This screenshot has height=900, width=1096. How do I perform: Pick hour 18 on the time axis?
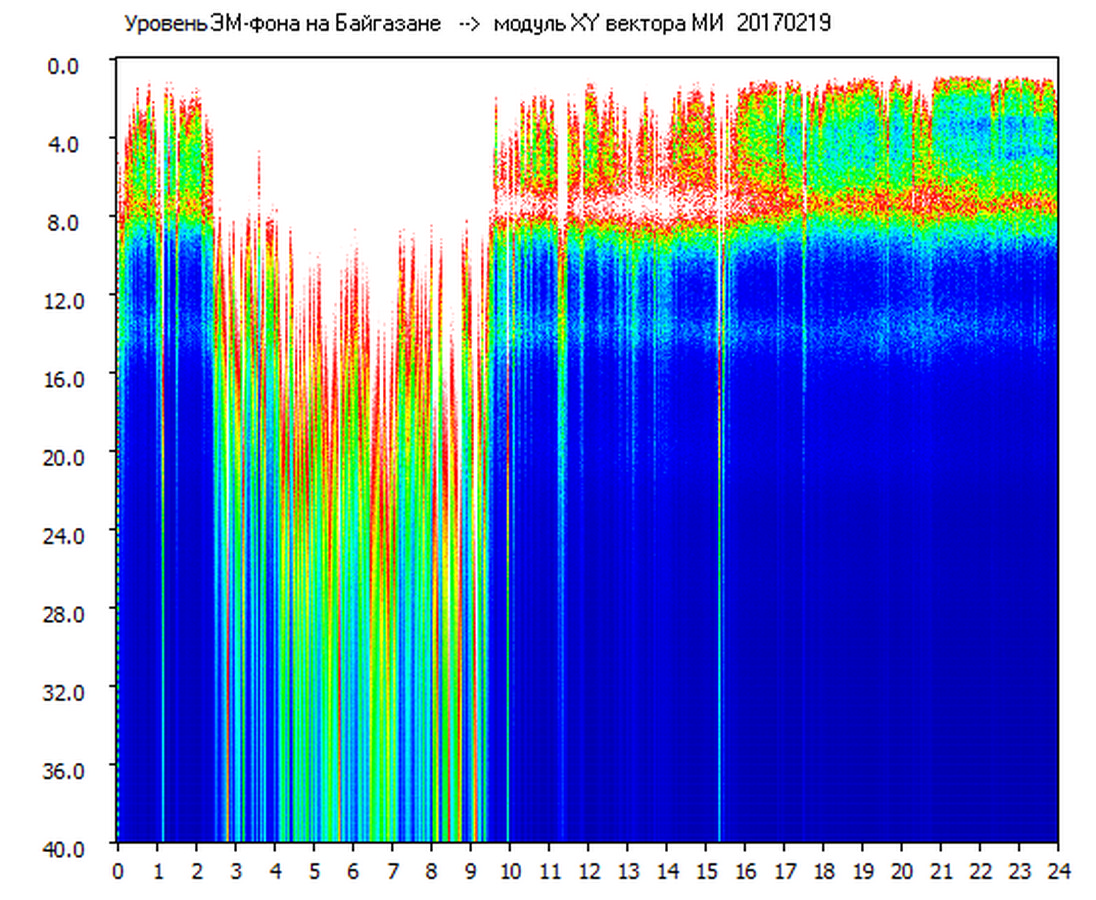(x=823, y=871)
